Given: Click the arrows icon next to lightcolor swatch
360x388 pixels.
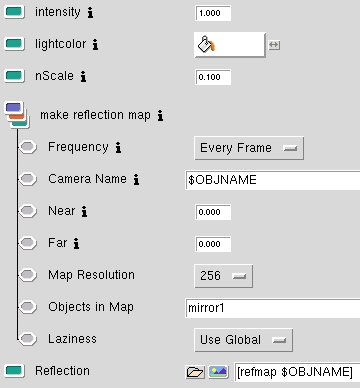Looking at the screenshot, I should (274, 45).
